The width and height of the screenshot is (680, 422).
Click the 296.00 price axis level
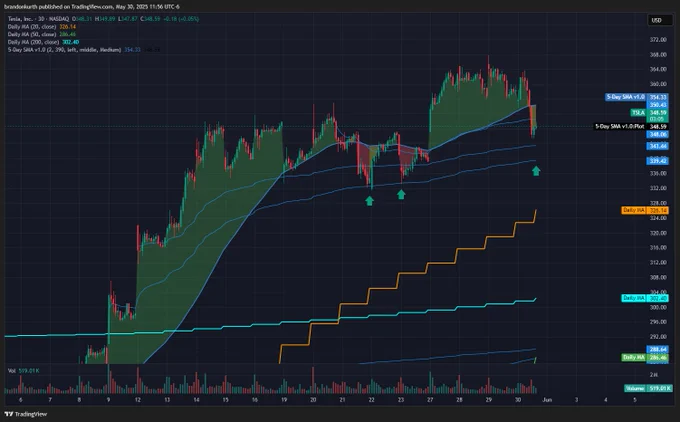click(x=658, y=322)
